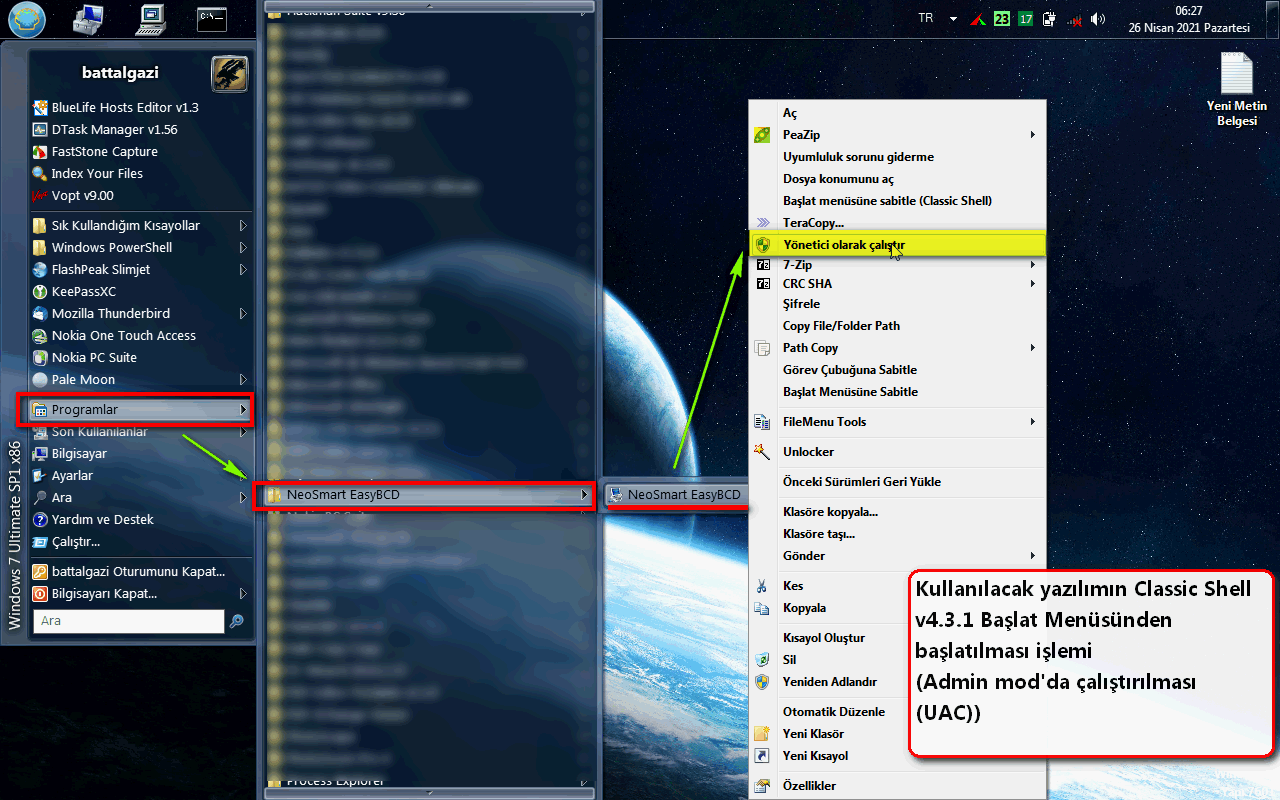Open Ayarlar in the start menu

(72, 475)
